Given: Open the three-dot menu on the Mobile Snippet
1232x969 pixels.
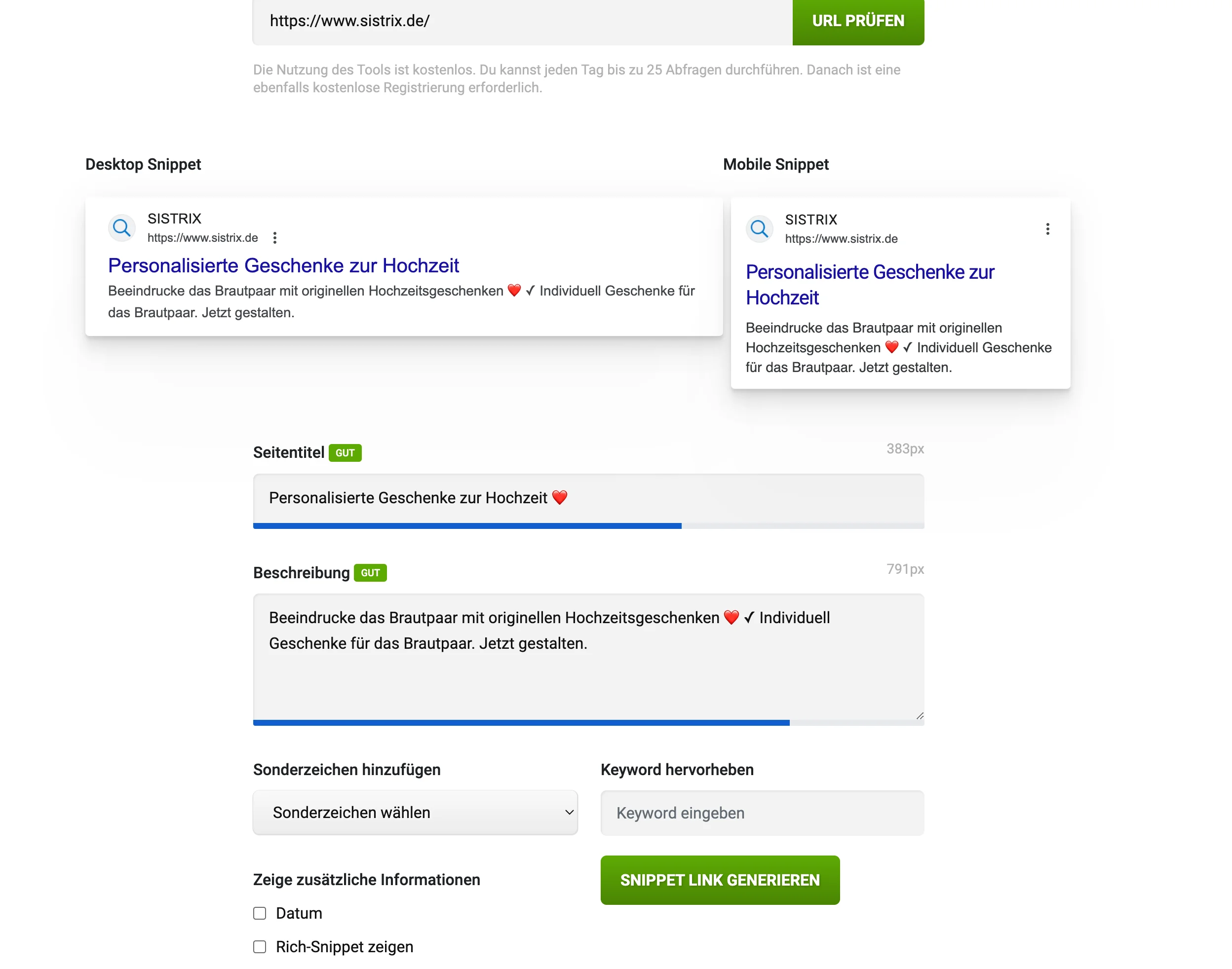Looking at the screenshot, I should coord(1047,228).
